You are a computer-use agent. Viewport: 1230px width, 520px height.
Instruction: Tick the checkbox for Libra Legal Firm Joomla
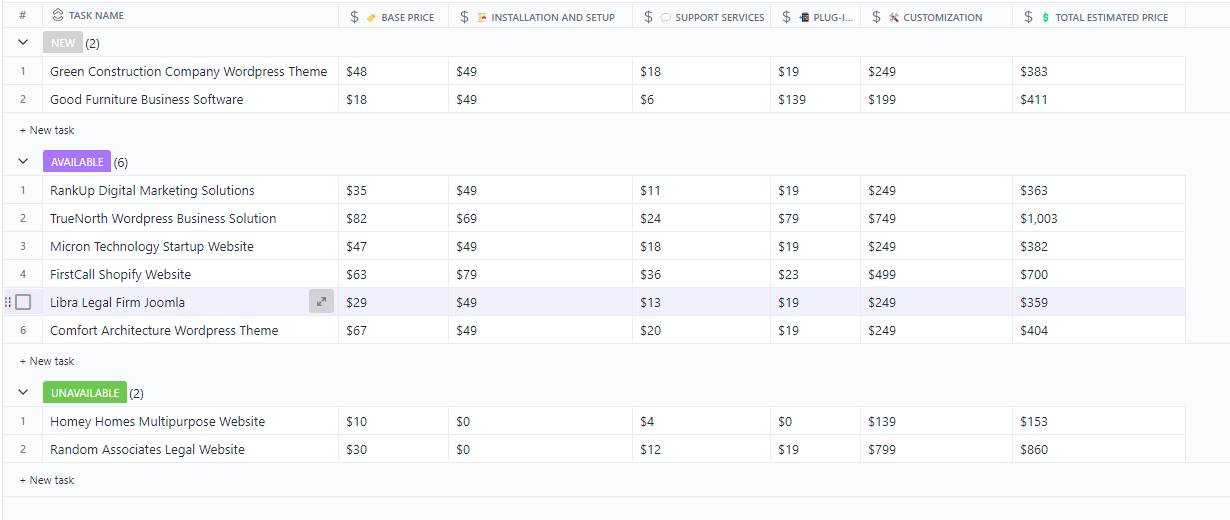click(23, 302)
